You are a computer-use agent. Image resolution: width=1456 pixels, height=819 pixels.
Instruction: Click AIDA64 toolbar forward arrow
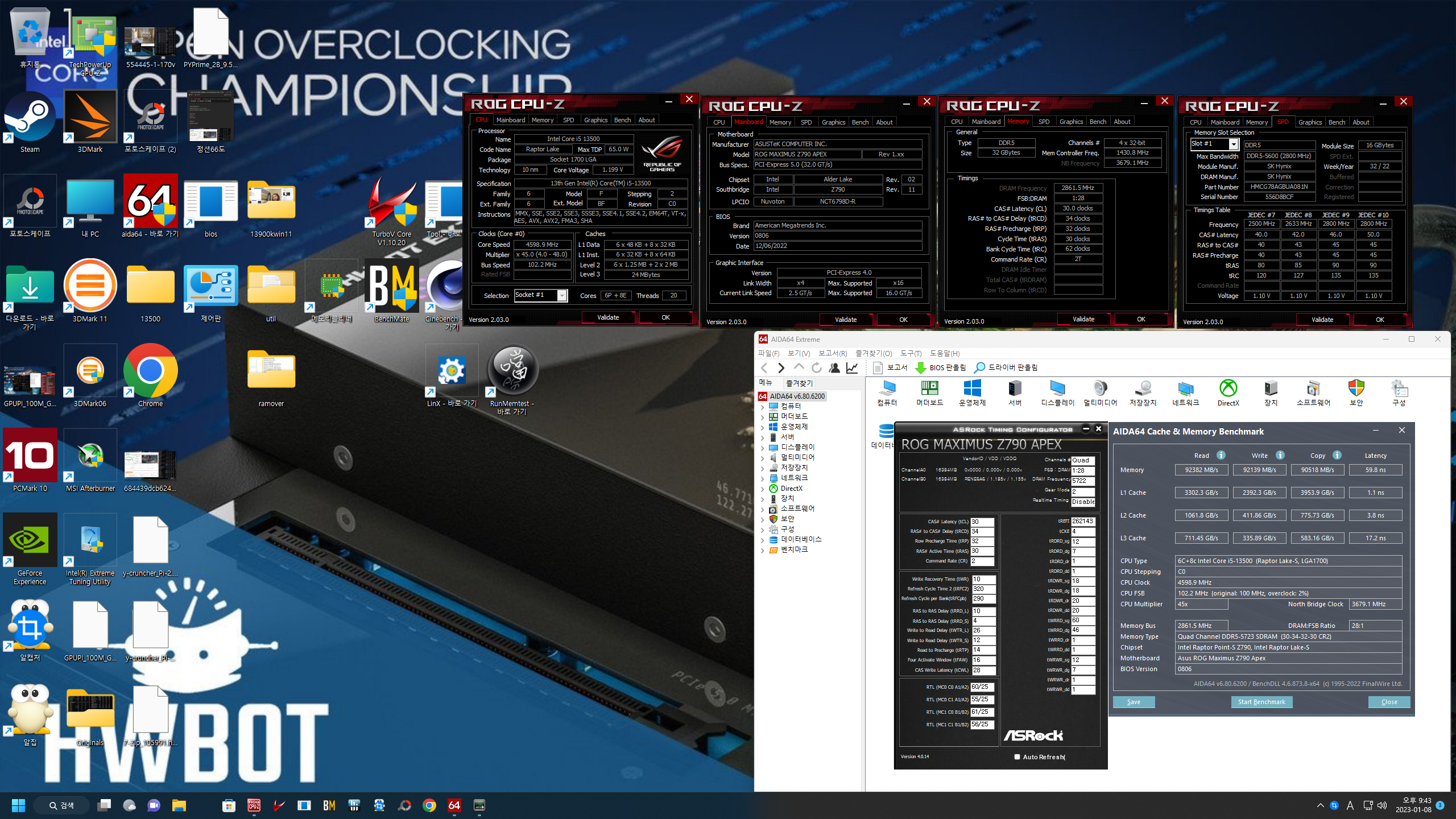coord(781,368)
